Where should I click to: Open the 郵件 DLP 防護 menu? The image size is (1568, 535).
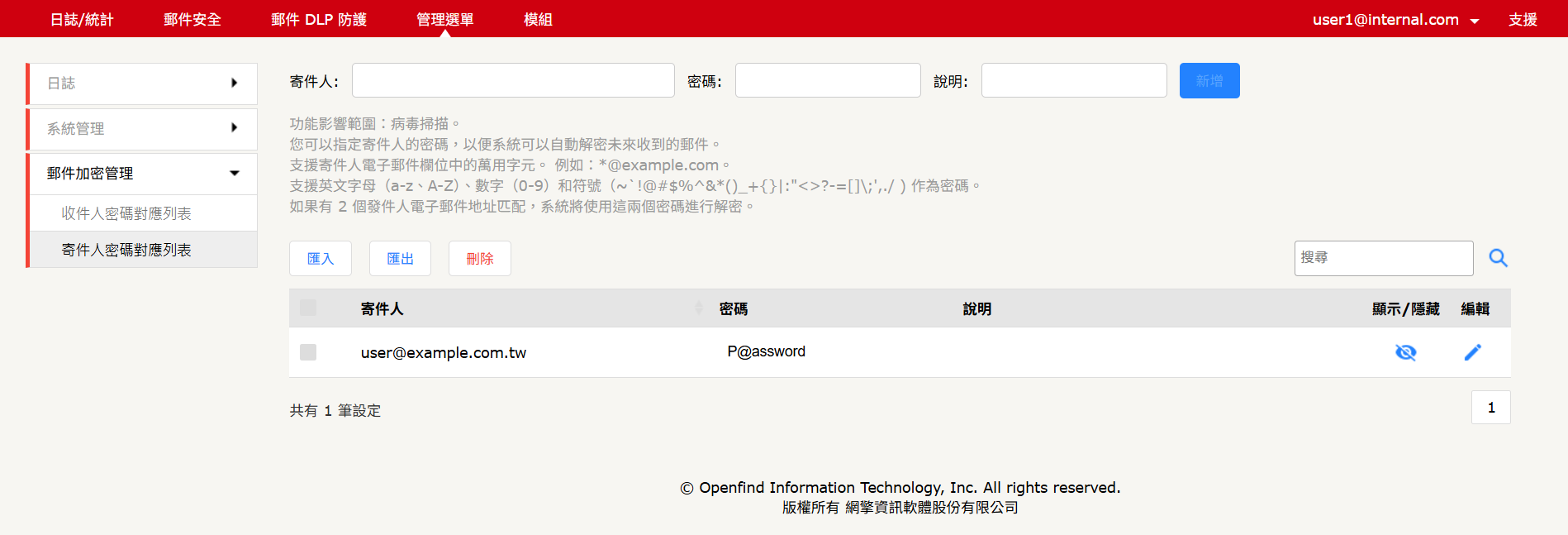(319, 19)
